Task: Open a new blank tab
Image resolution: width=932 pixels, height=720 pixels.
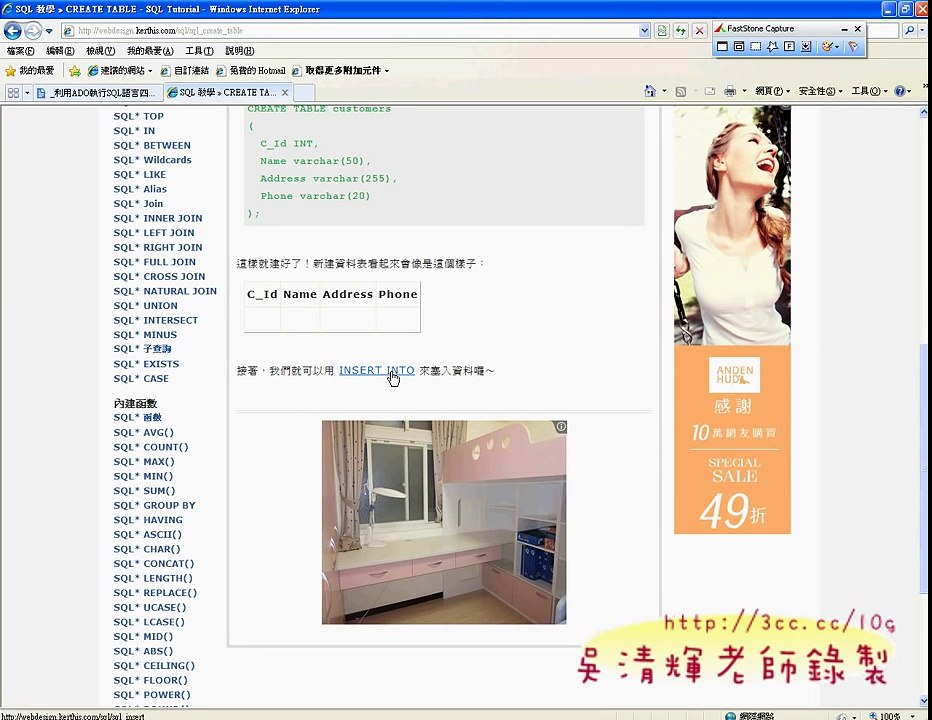Action: [x=304, y=93]
